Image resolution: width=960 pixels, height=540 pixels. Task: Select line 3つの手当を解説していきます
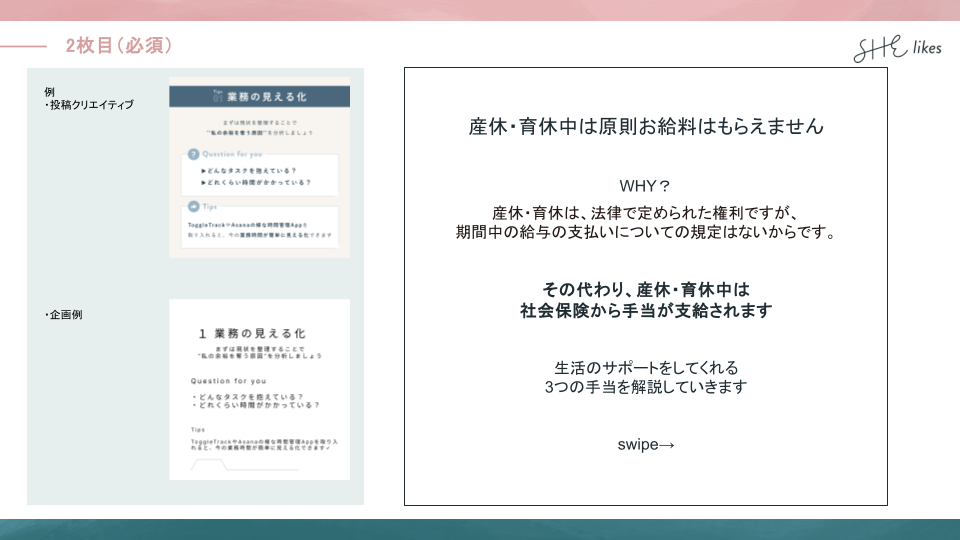coord(646,387)
